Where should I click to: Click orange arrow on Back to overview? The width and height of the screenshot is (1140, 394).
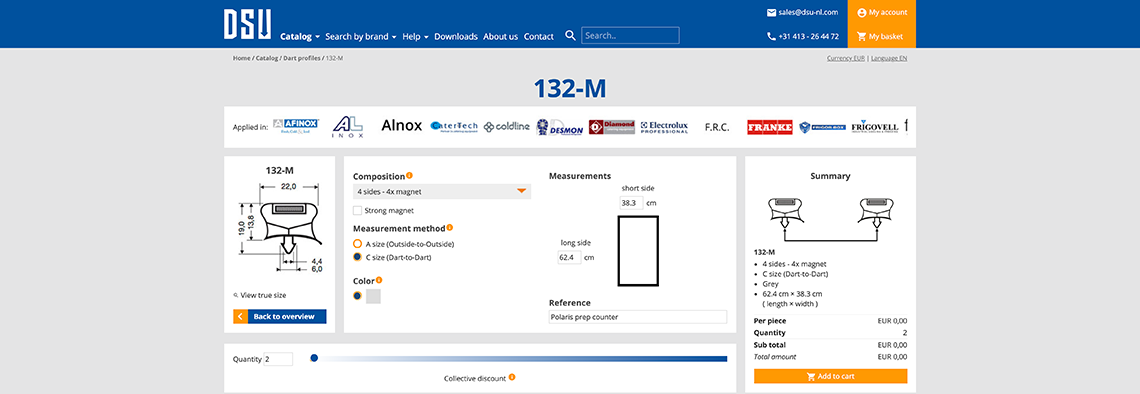pos(240,316)
